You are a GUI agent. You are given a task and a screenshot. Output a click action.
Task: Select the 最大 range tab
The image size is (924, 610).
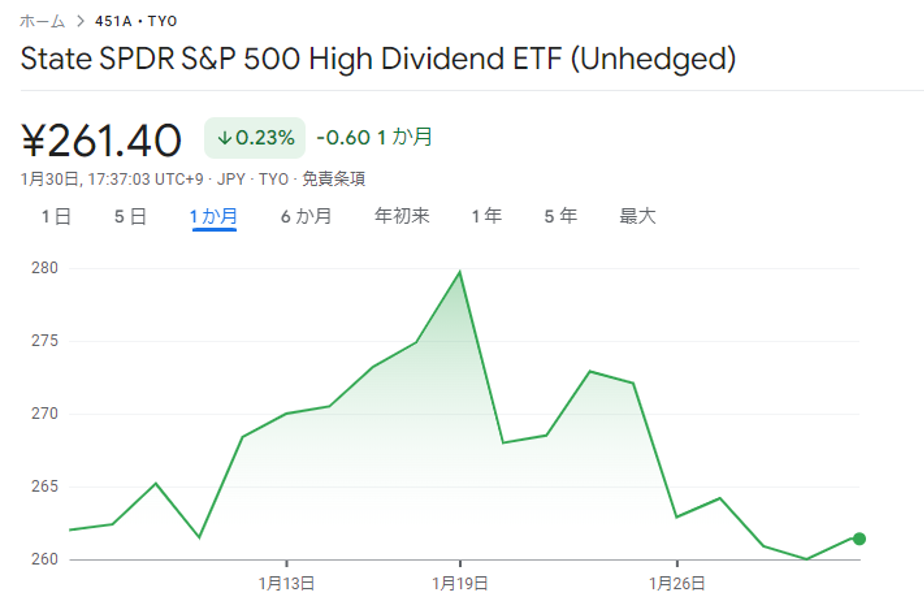638,216
